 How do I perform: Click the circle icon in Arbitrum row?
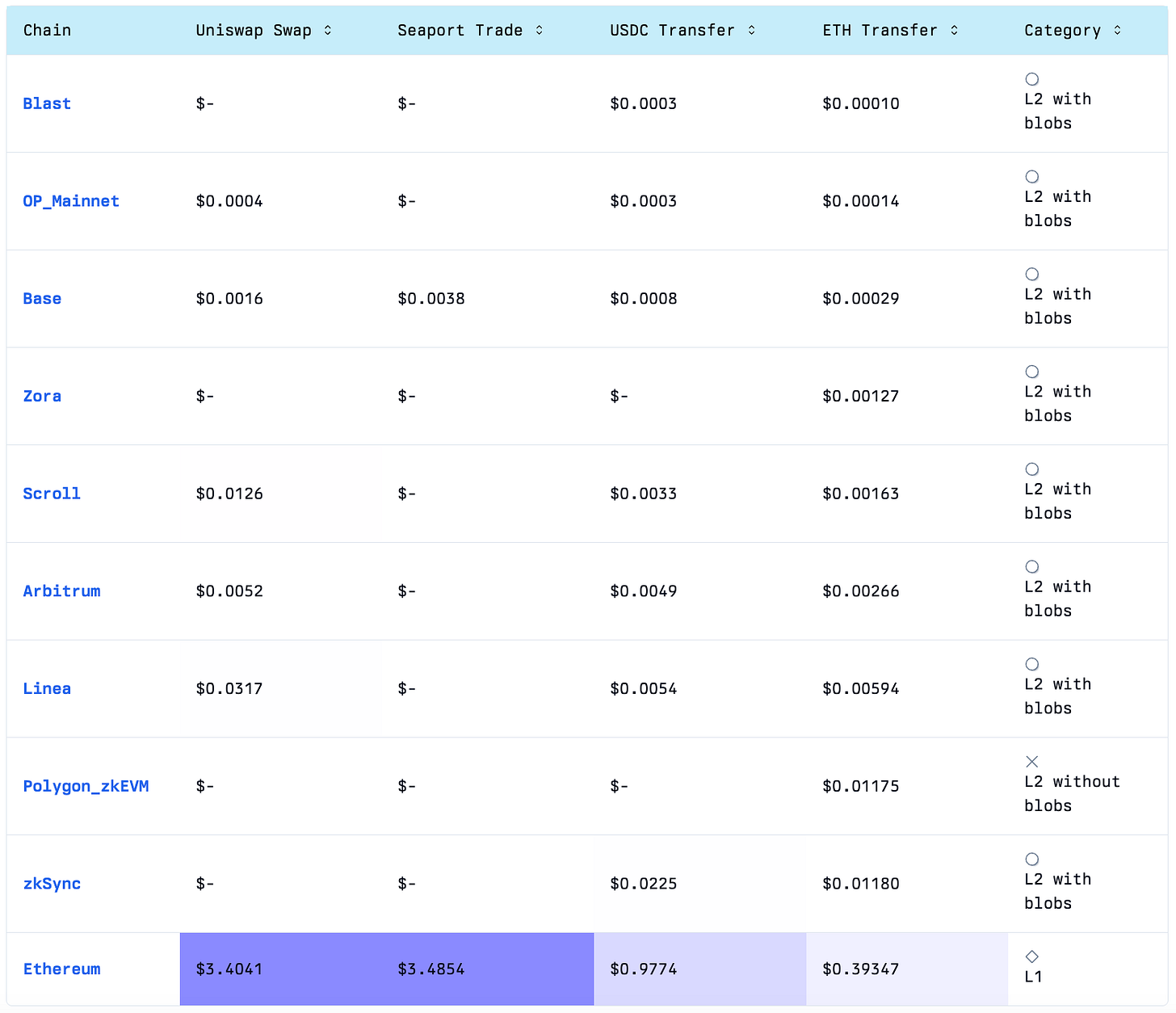[x=1032, y=567]
